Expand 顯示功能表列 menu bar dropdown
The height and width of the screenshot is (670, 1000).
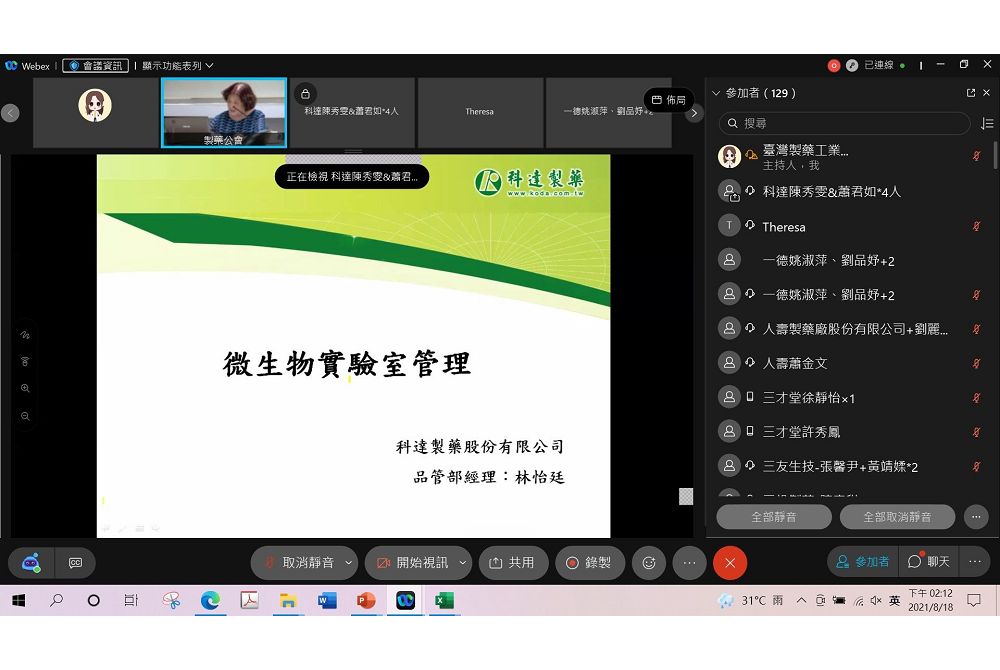178,66
